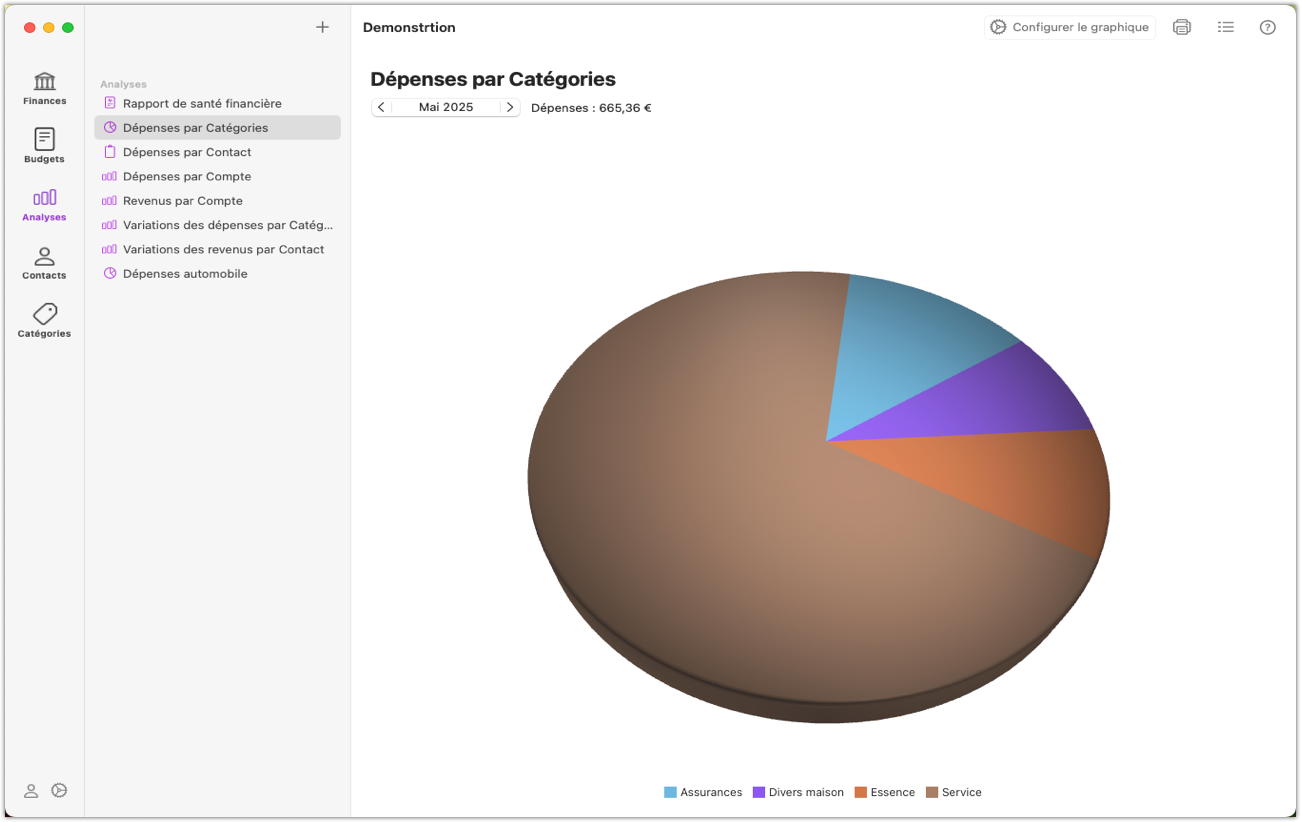
Task: Click Configurer le graphique button
Action: tap(1069, 27)
